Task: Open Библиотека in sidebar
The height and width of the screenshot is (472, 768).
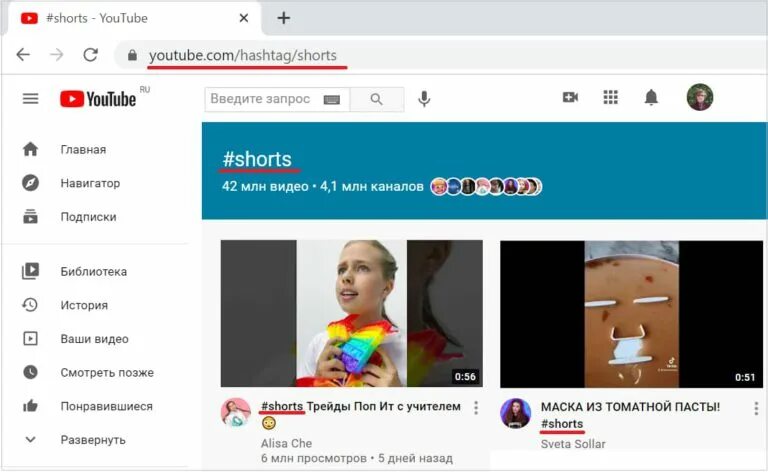Action: tap(96, 271)
